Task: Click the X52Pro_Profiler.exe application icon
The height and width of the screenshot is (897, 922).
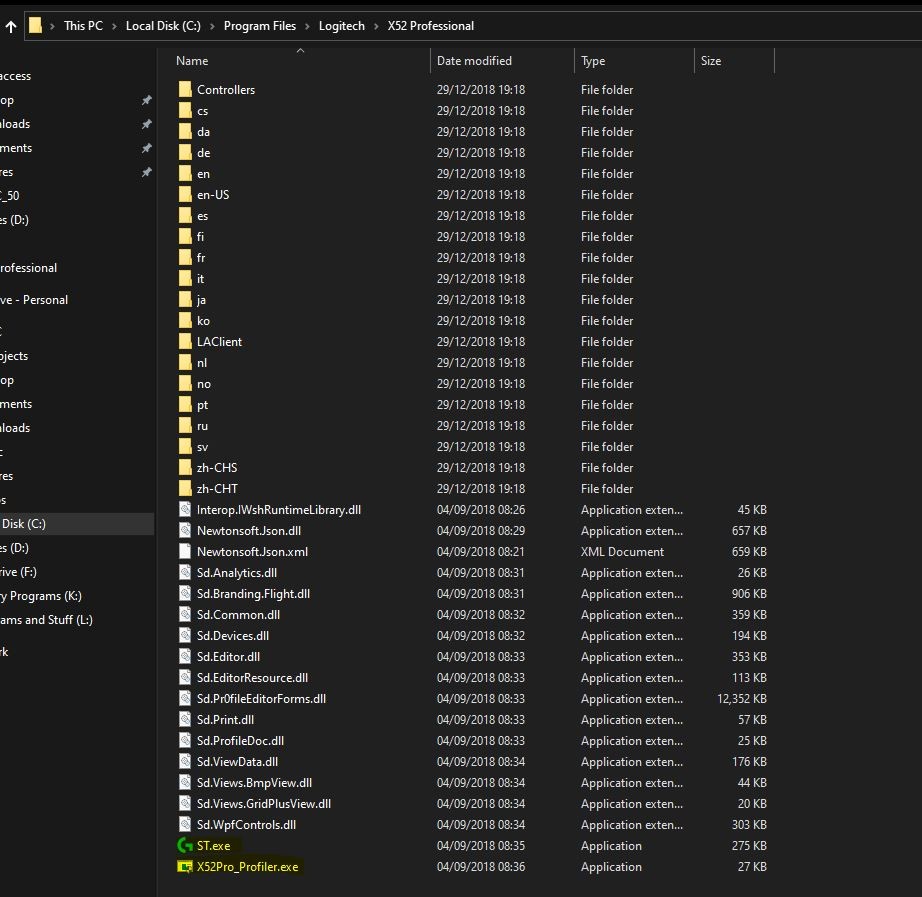Action: click(185, 866)
